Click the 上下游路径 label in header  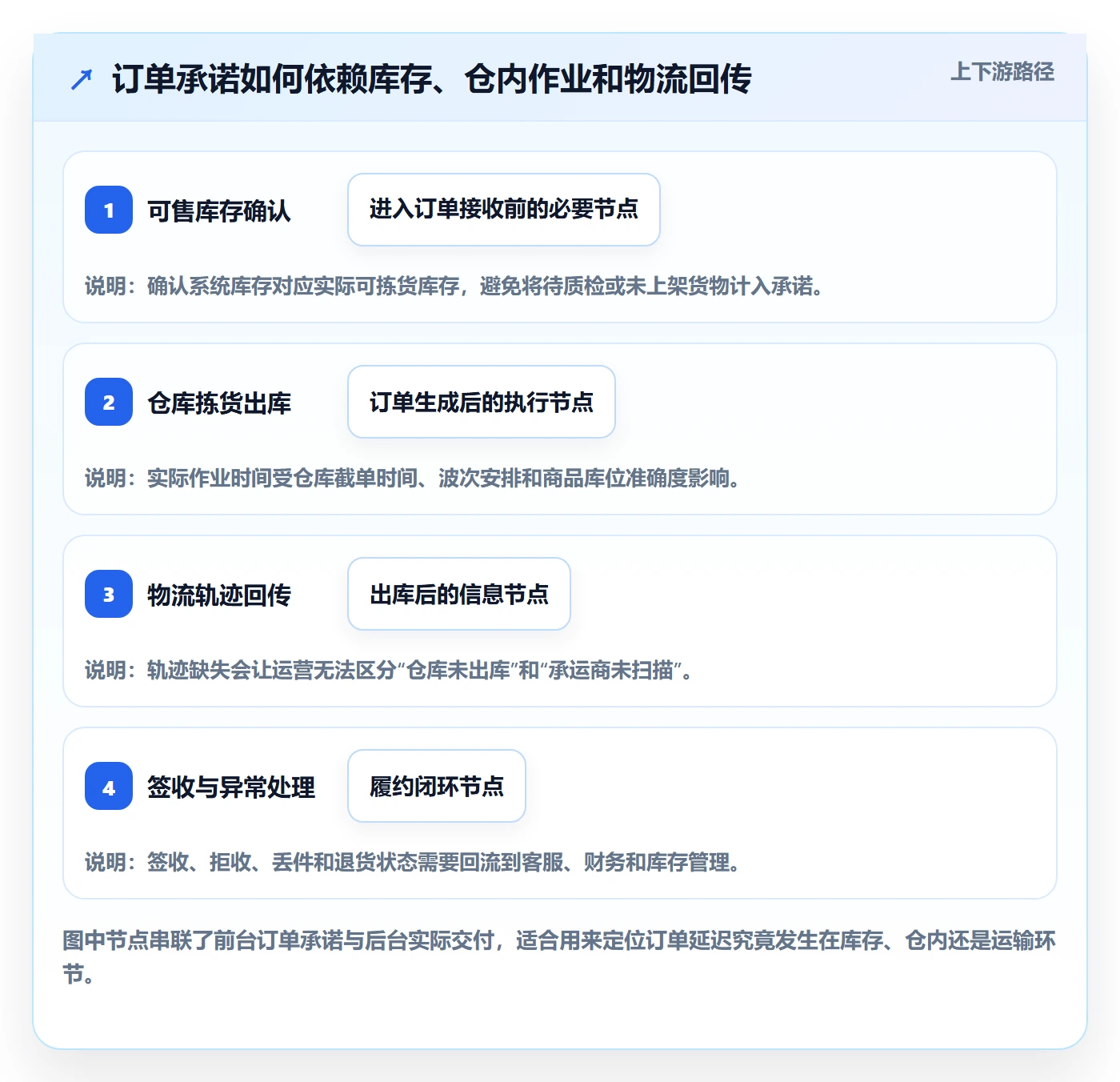(x=1002, y=72)
